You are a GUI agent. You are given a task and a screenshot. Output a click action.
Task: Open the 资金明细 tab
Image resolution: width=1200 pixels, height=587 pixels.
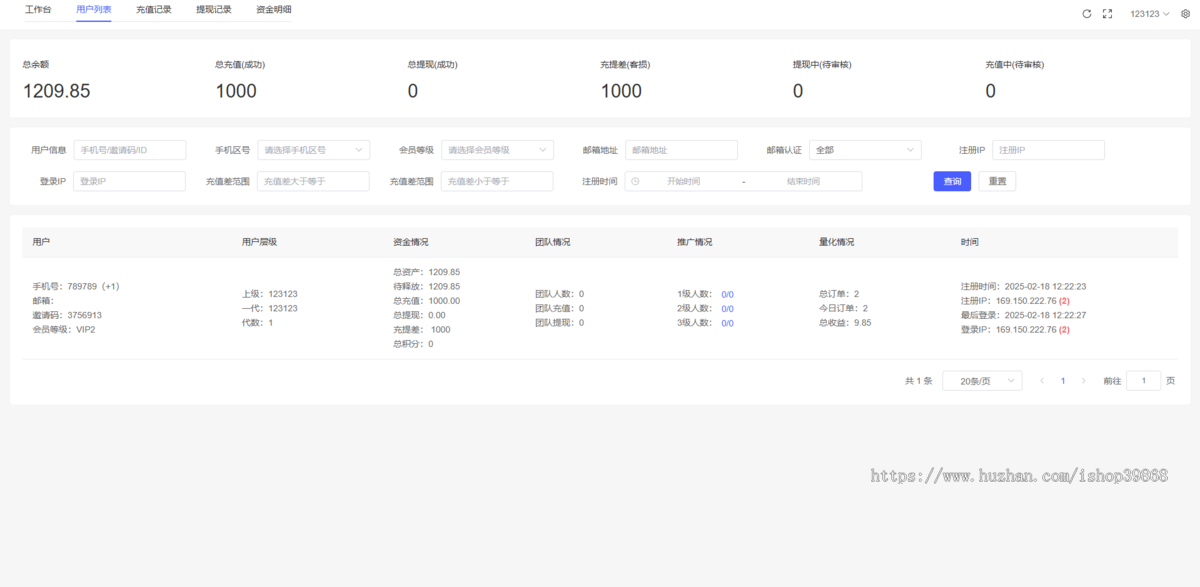point(272,8)
